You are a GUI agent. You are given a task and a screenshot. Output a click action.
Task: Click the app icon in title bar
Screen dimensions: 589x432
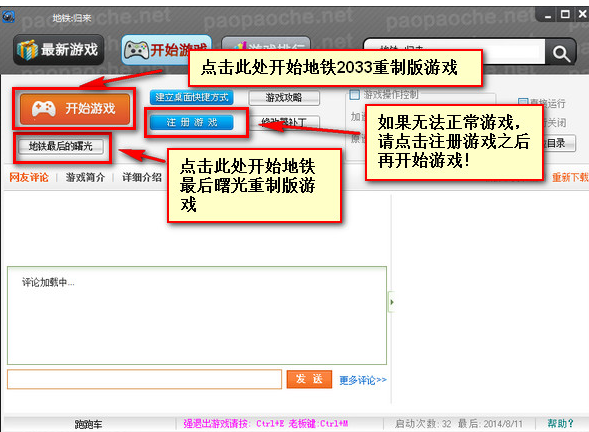8,17
